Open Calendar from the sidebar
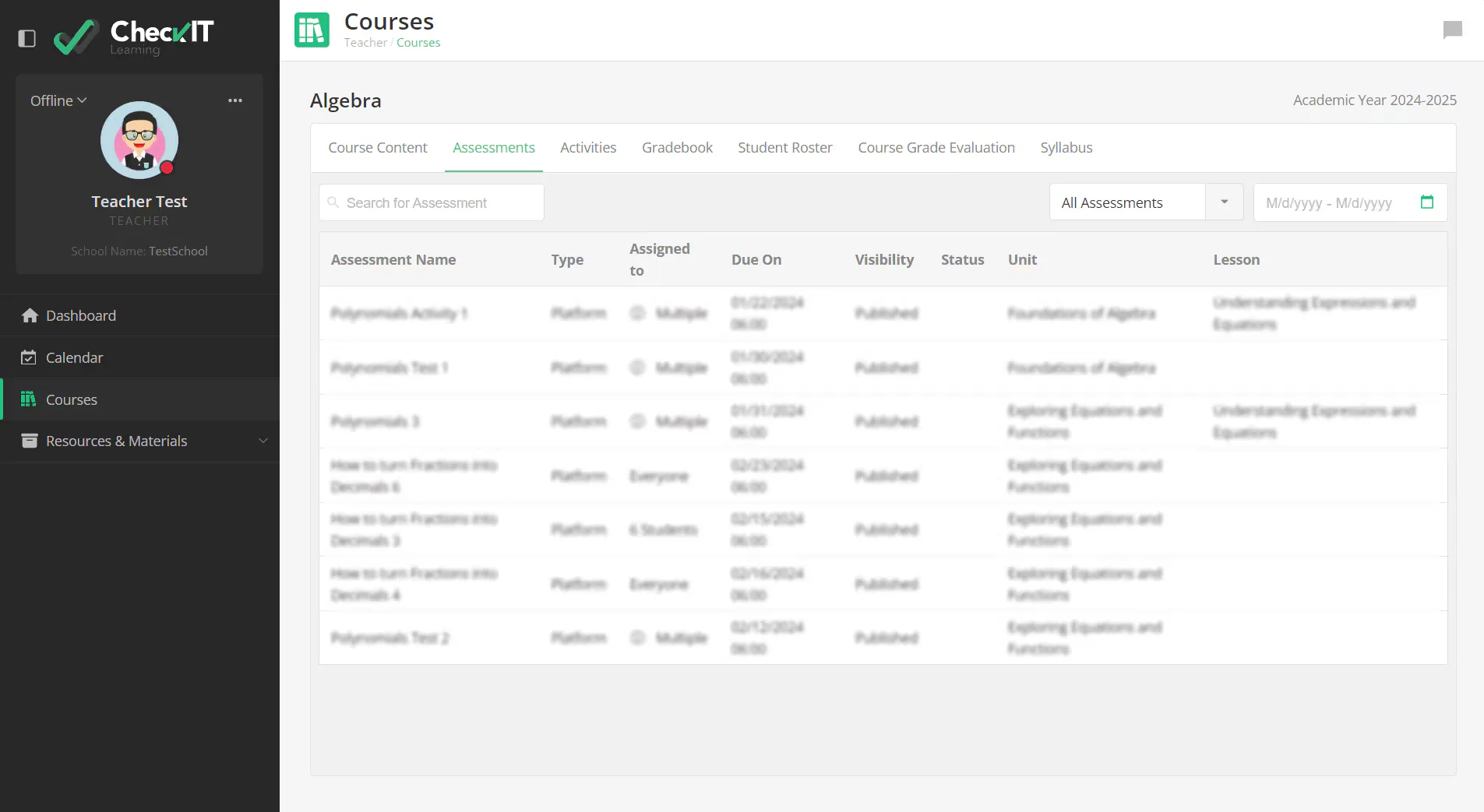The image size is (1484, 812). click(x=140, y=357)
